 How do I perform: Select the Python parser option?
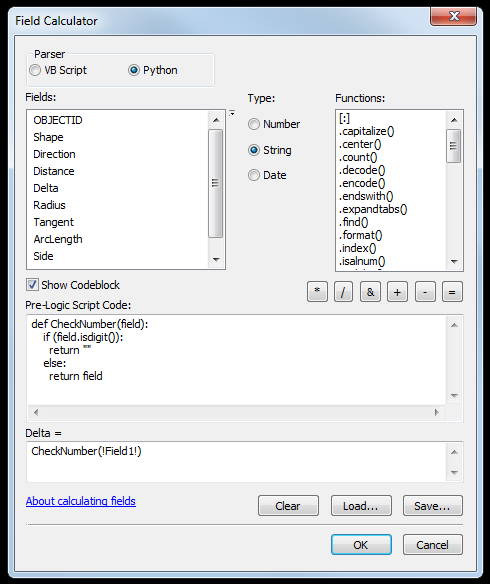click(153, 70)
